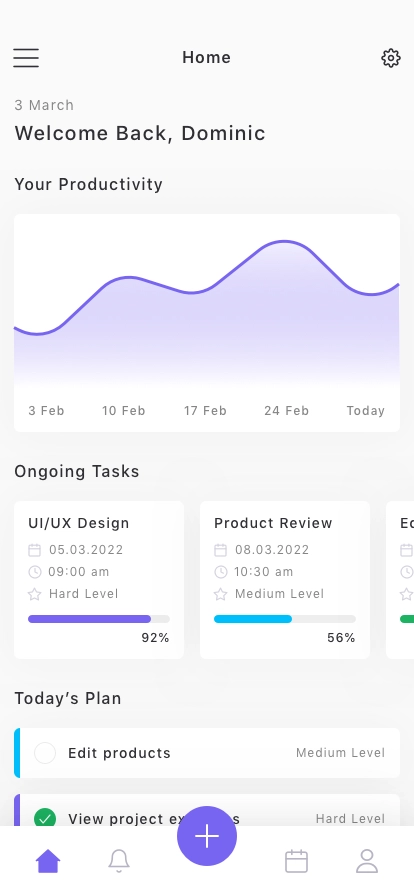Click the Medium Level star icon in Product Review

click(x=220, y=594)
